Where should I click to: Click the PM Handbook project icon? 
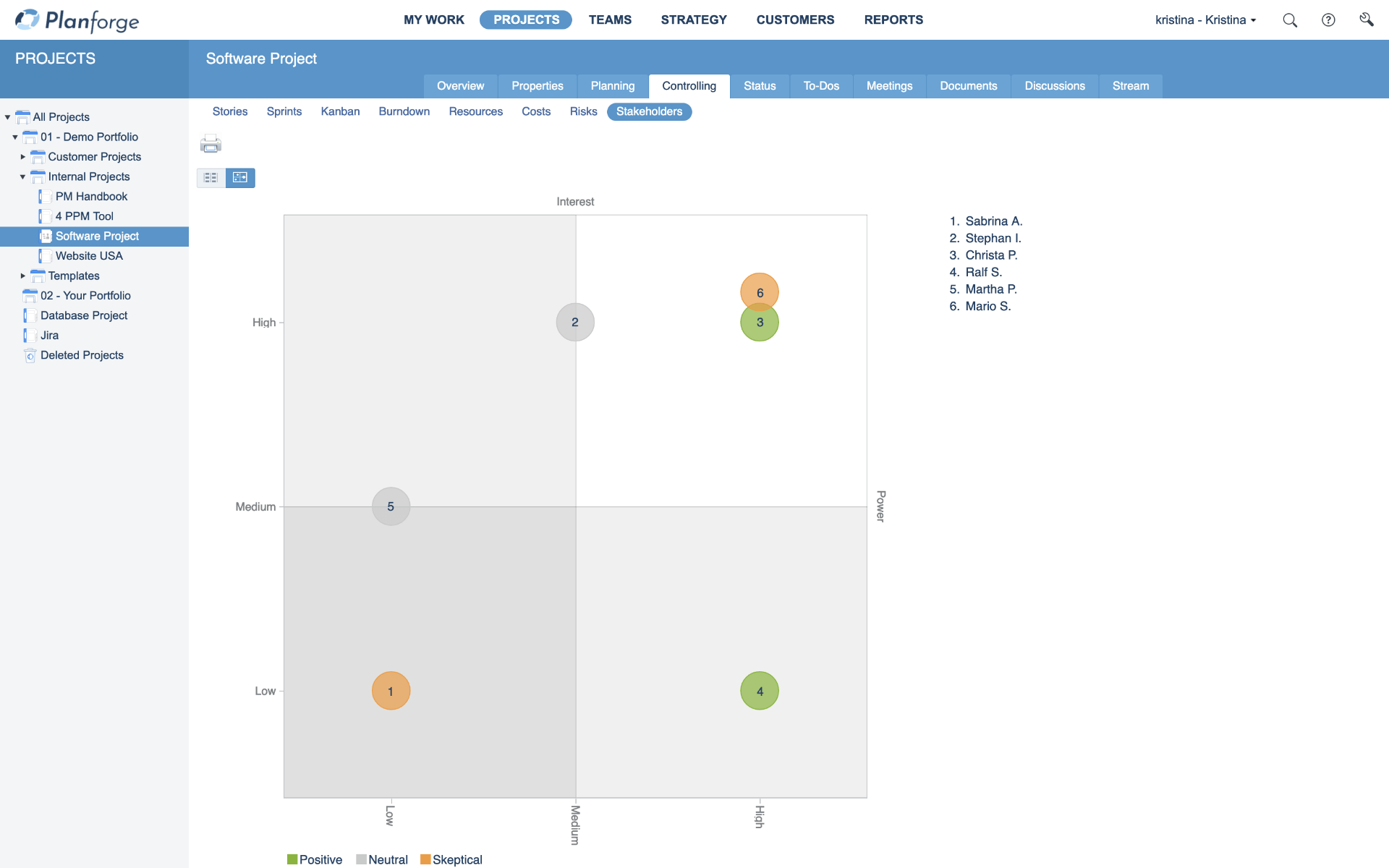pyautogui.click(x=45, y=197)
